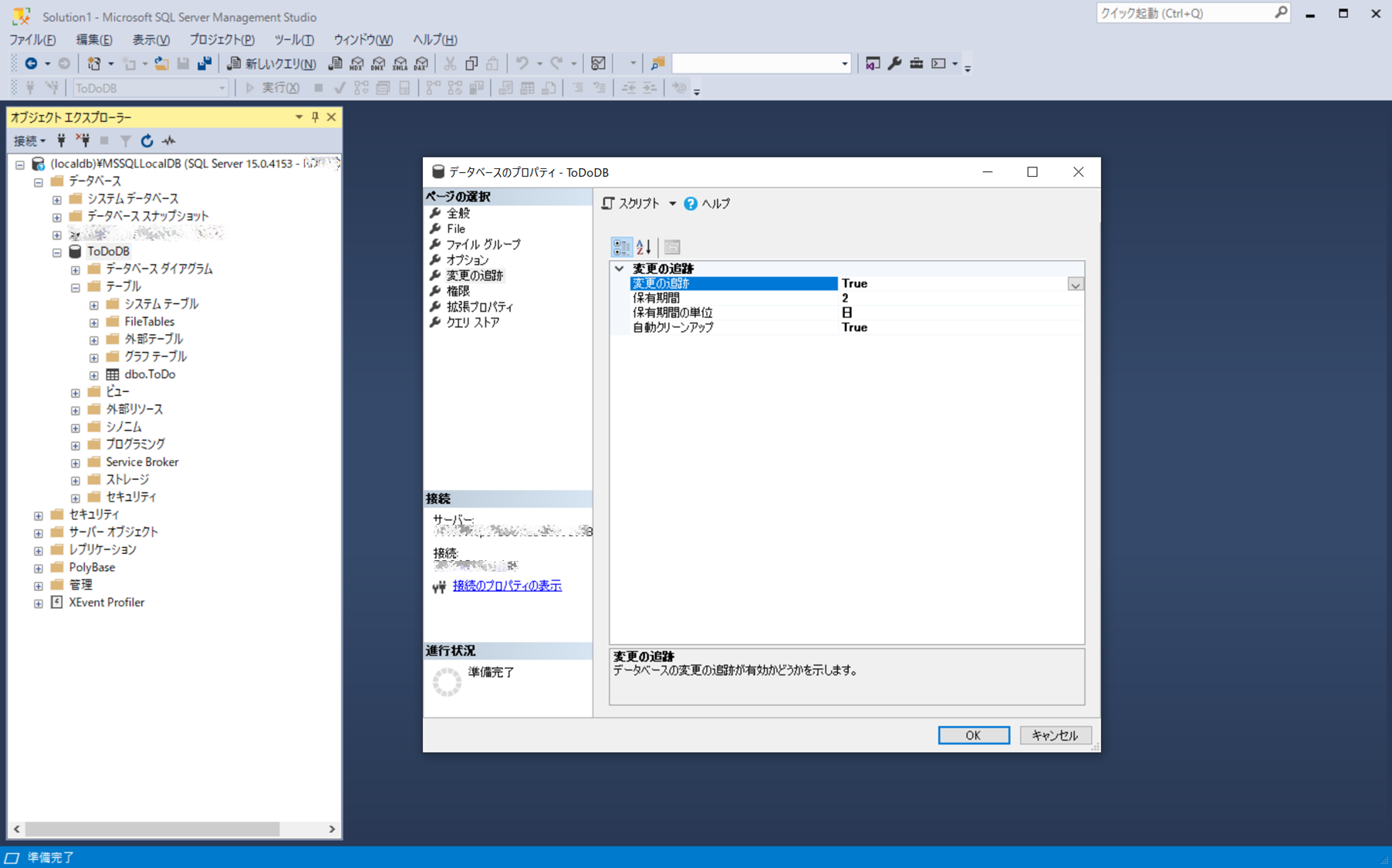
Task: Click the toolbox icon in toolbar
Action: (x=916, y=63)
